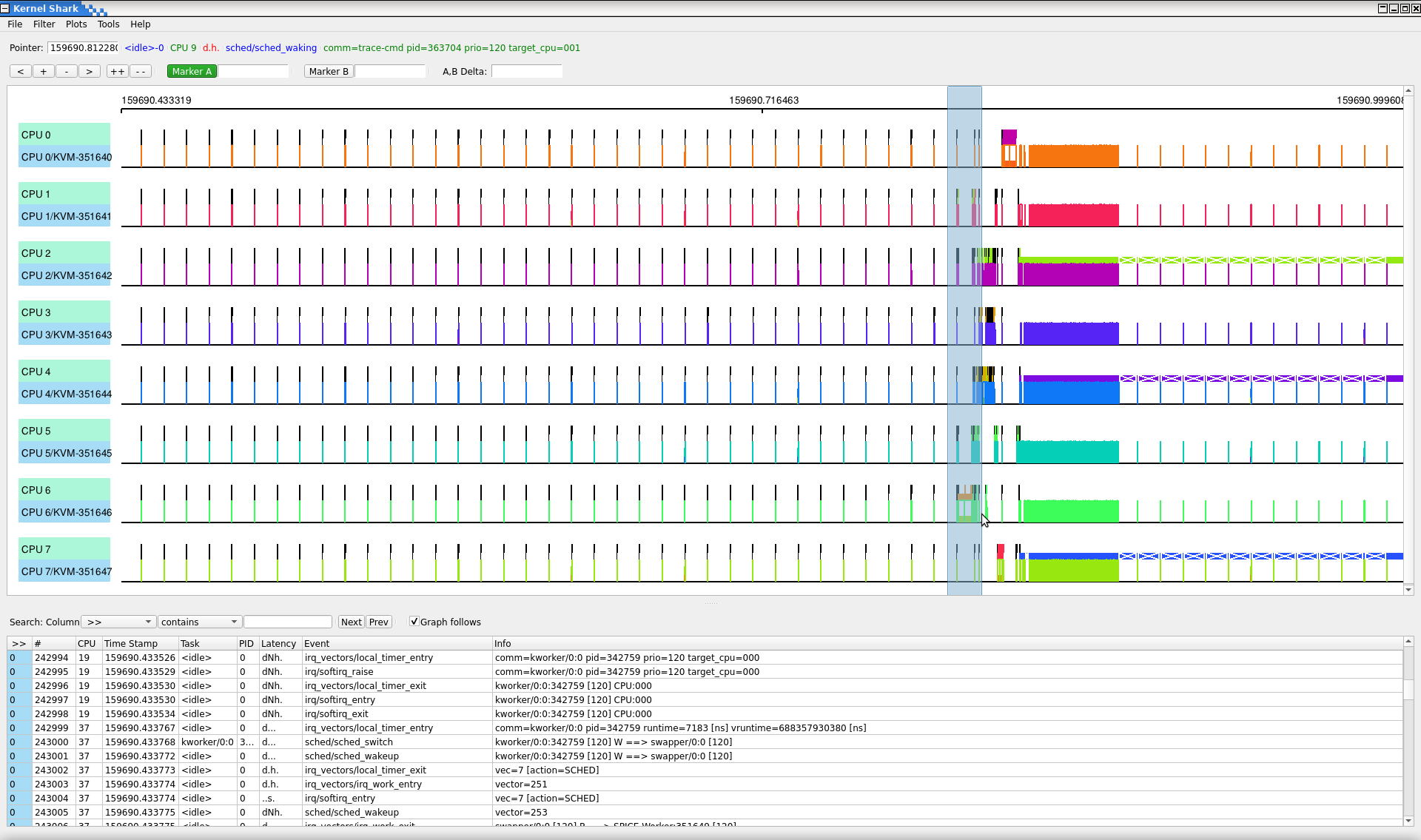
Task: Disable the "Graph follows" option
Action: point(414,621)
